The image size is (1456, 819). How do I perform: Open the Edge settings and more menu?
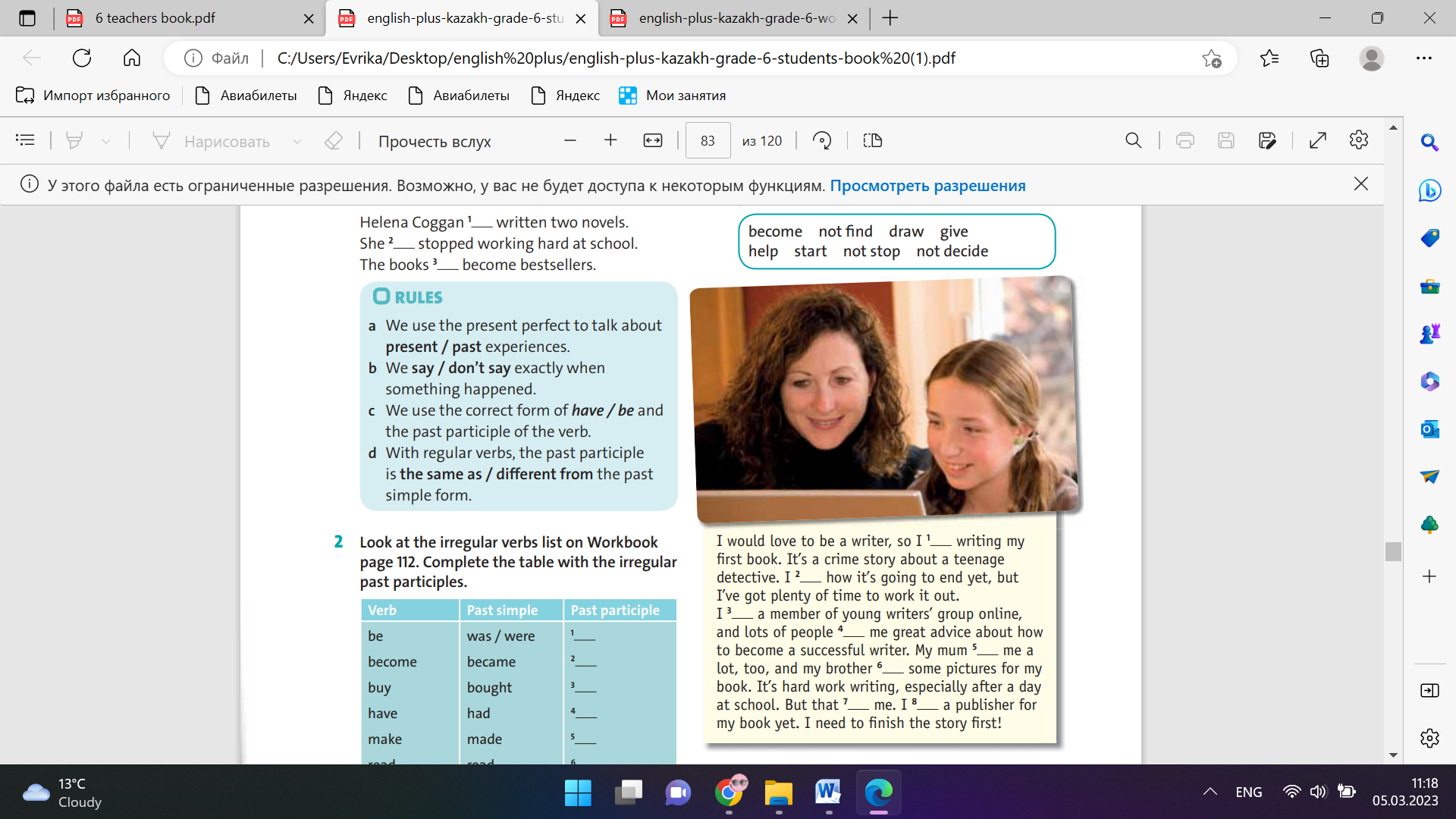pos(1424,58)
